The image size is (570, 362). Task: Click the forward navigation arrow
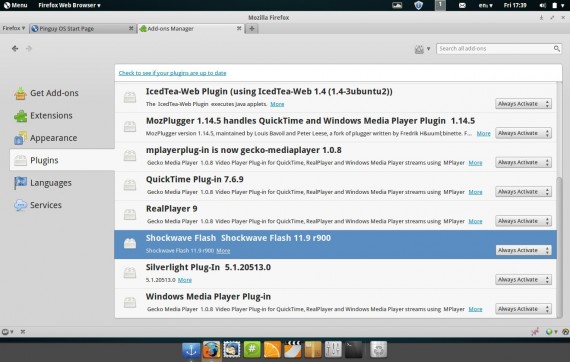29,48
